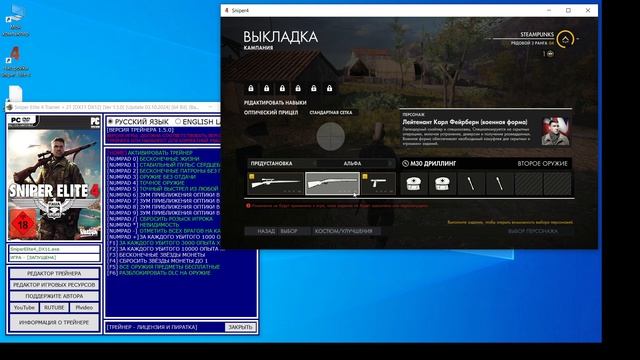The image size is (640, 360).
Task: Click the first locked skill padlock
Action: click(x=251, y=88)
